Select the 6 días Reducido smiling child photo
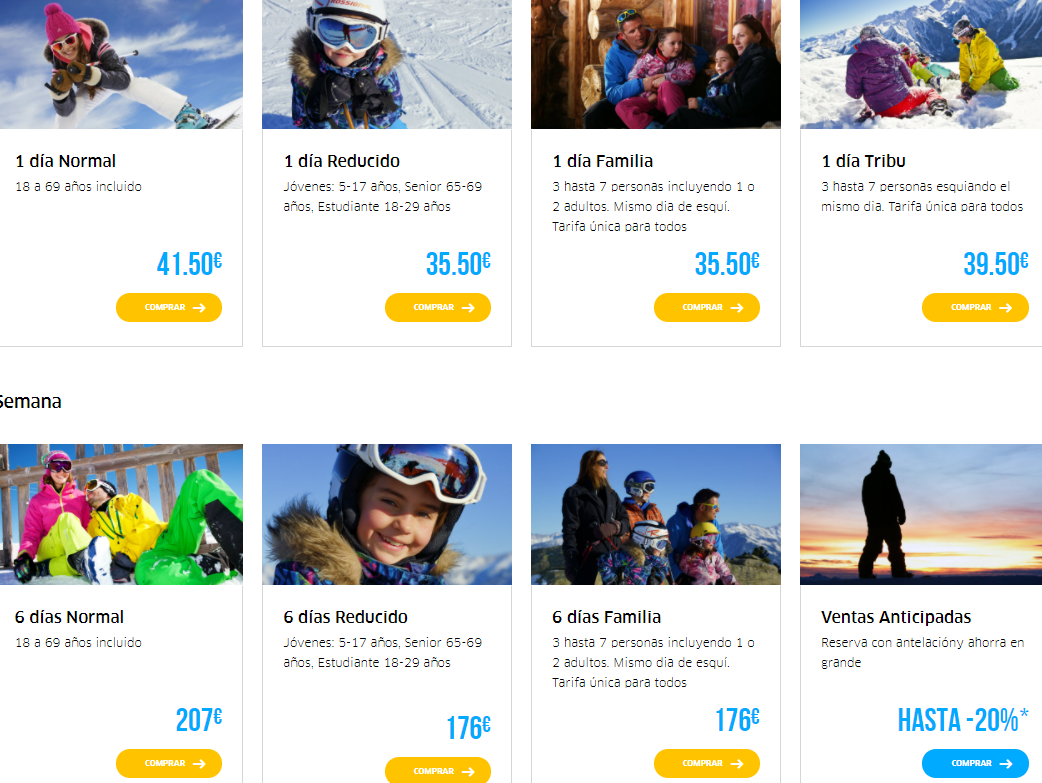The width and height of the screenshot is (1042, 783). pos(386,514)
